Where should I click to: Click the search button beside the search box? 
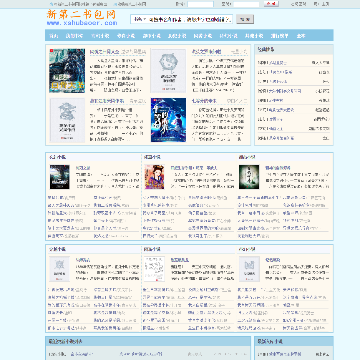245,19
